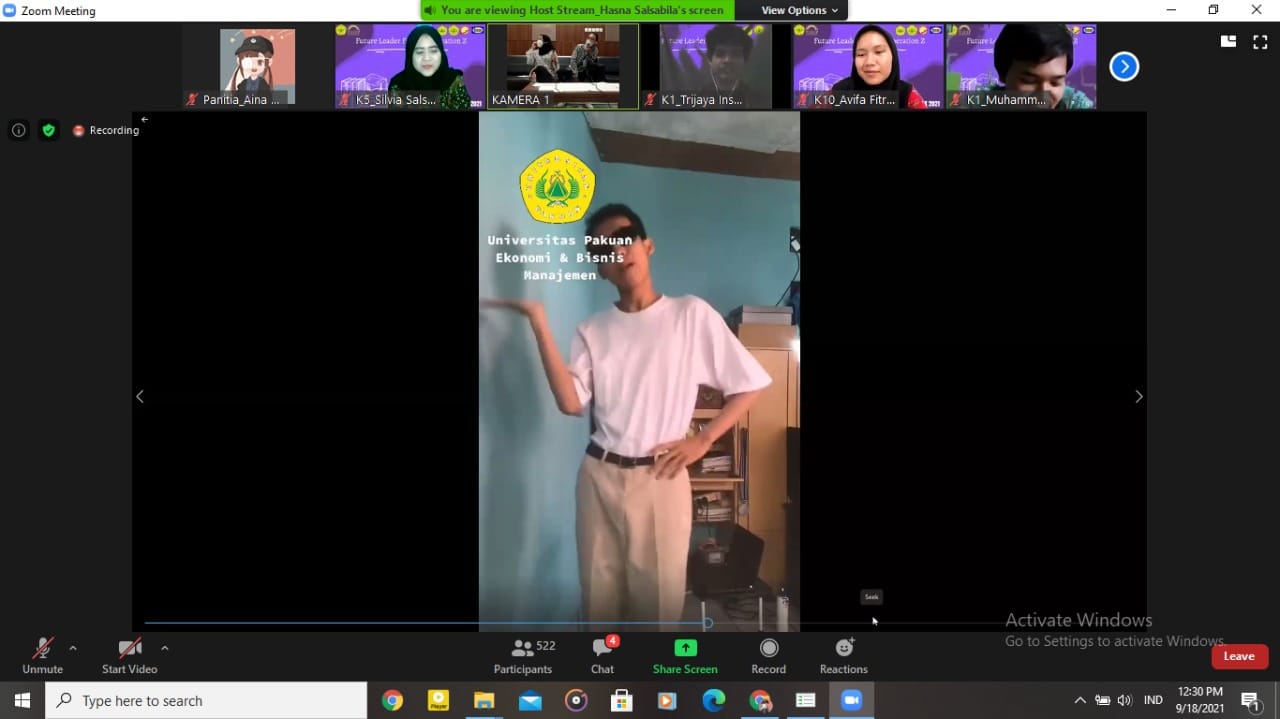Viewport: 1280px width, 719px height.
Task: Switch the gallery layout view icon
Action: [x=1228, y=42]
